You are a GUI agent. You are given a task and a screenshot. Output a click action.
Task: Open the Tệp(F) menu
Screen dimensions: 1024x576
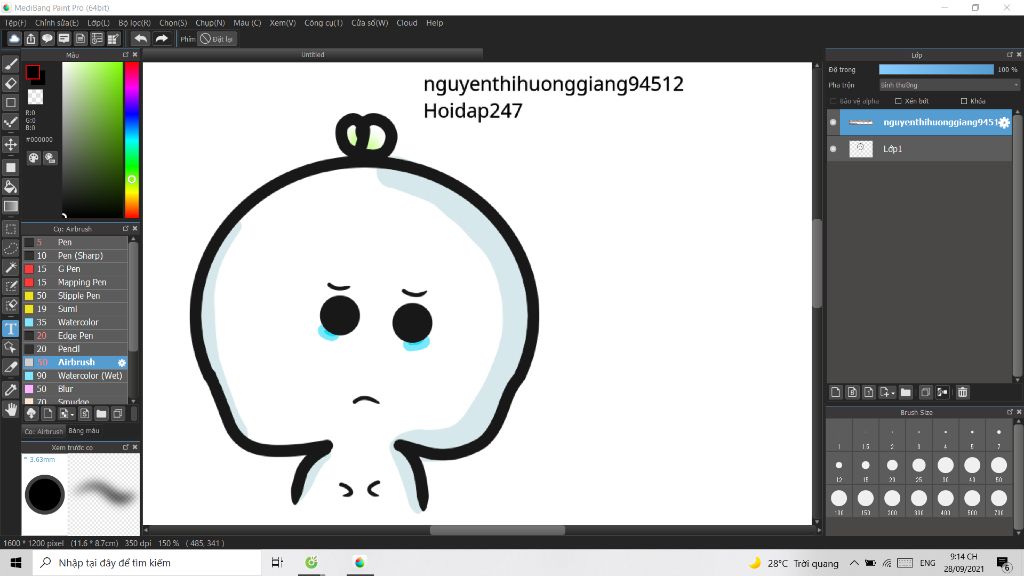pyautogui.click(x=16, y=23)
